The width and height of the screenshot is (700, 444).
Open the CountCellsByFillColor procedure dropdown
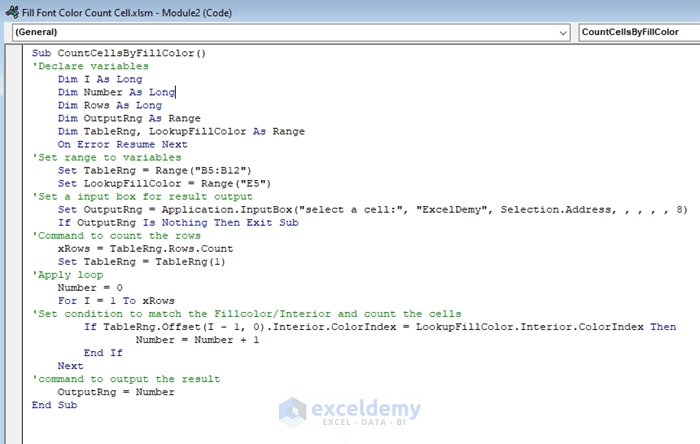pos(639,33)
